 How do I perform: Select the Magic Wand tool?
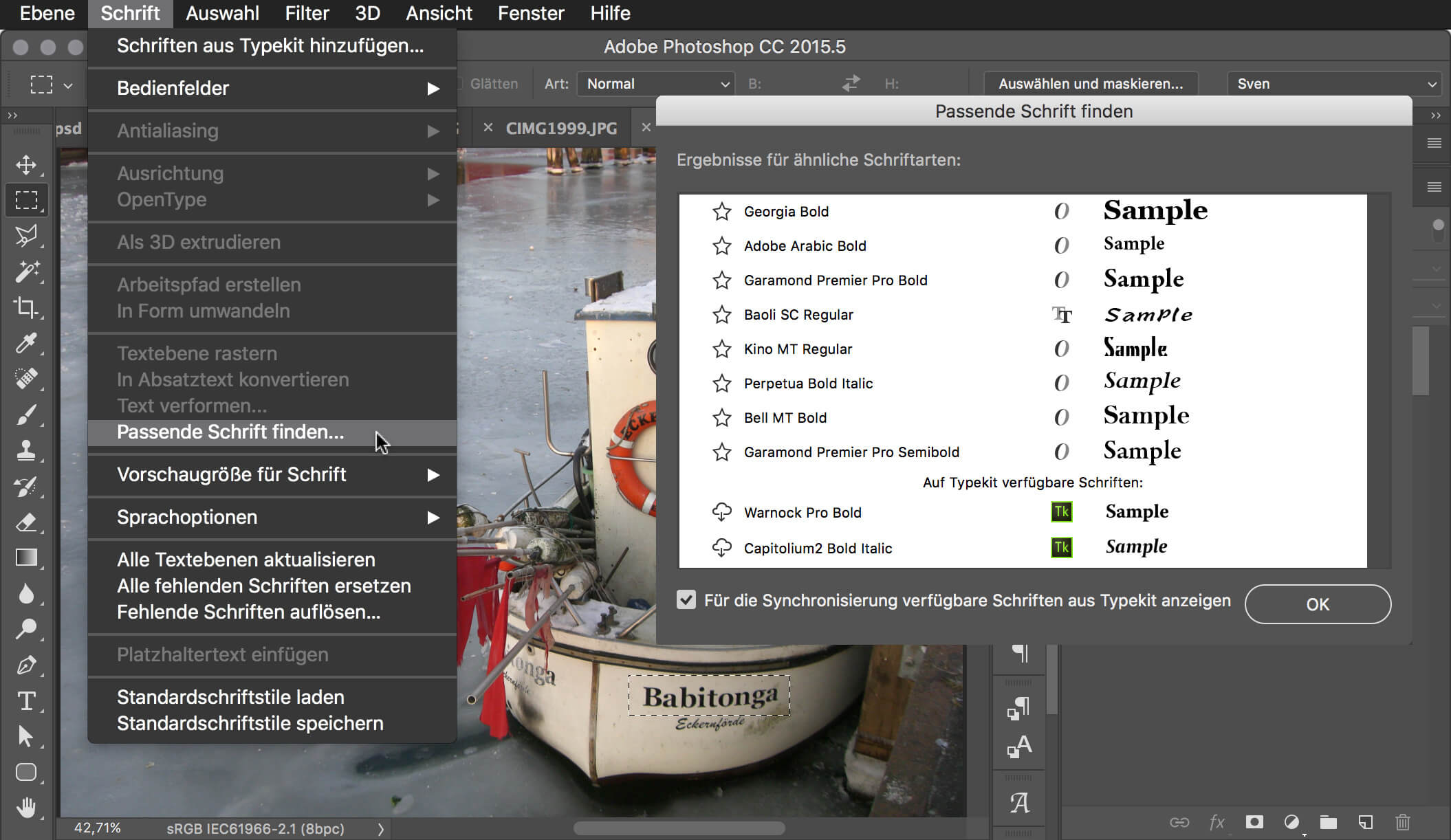pos(26,272)
